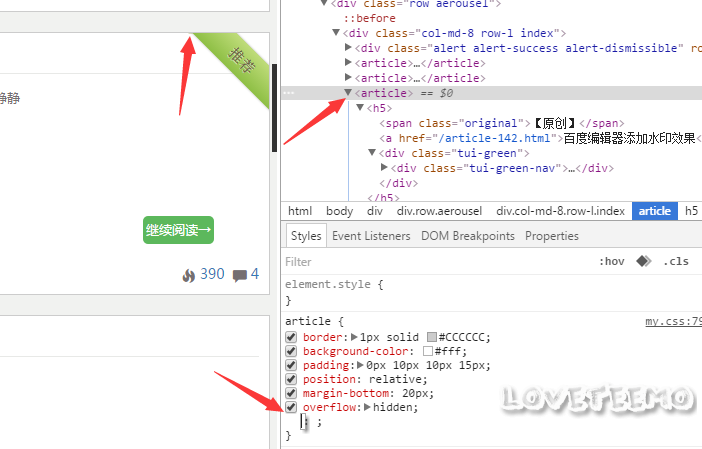Disable the overflow hidden property checkbox
This screenshot has width=702, height=449.
(x=292, y=408)
